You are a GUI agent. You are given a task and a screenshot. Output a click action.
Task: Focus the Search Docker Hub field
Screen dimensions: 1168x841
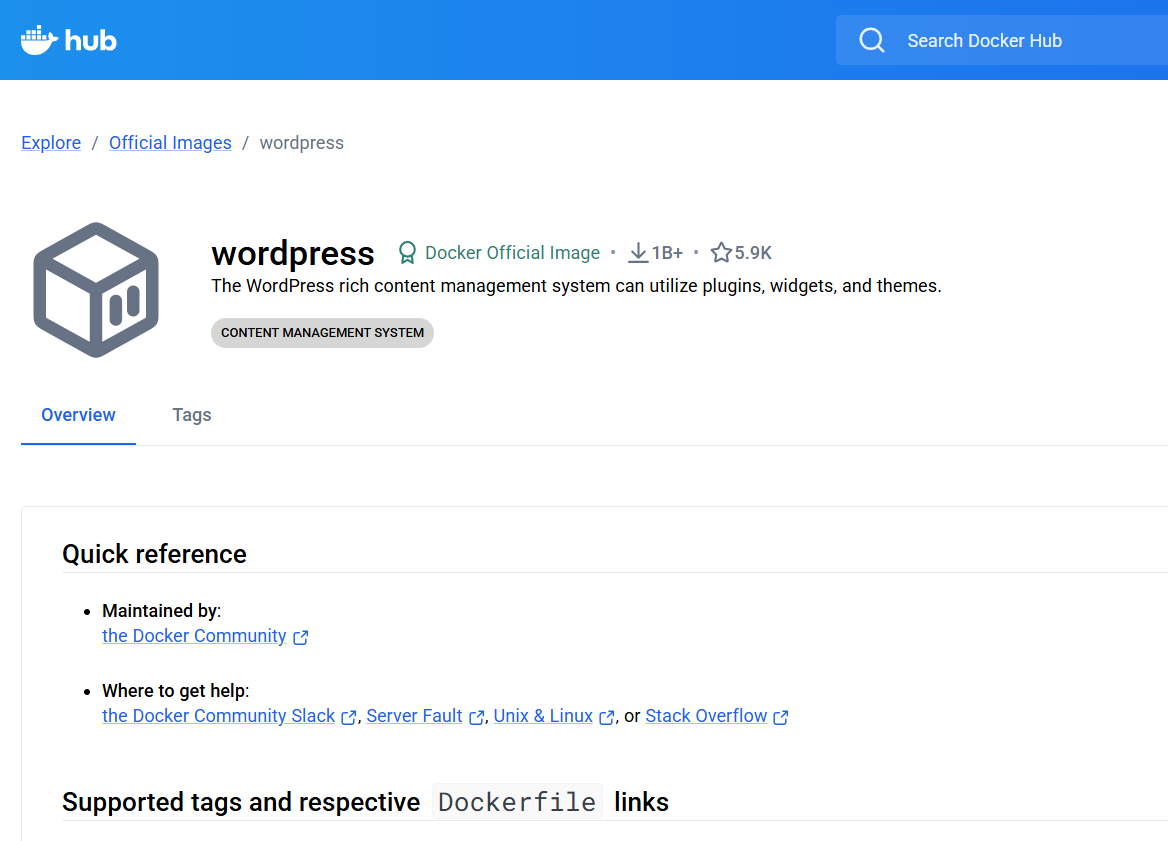1002,40
